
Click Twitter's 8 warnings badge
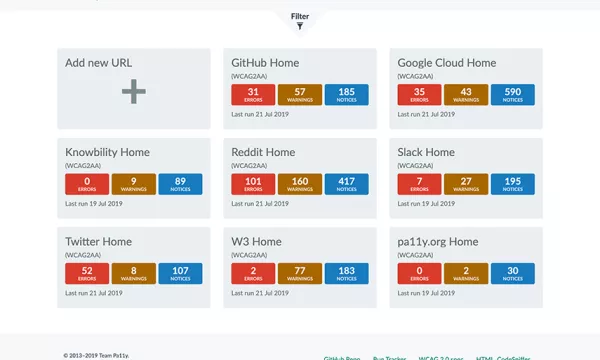click(134, 274)
